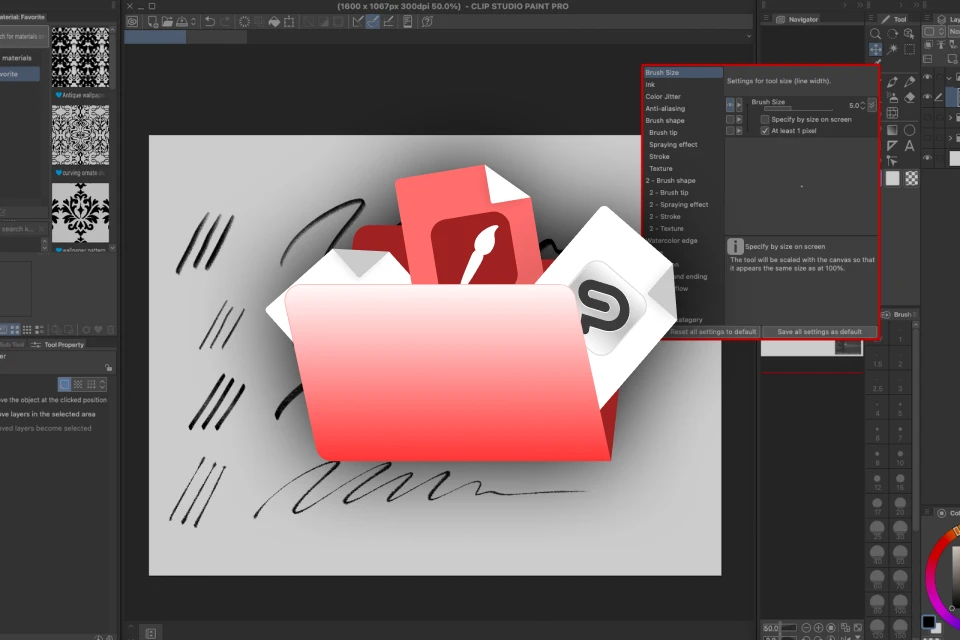Screen dimensions: 960x640
Task: Click the Fill bucket icon in command bar
Action: pyautogui.click(x=274, y=21)
